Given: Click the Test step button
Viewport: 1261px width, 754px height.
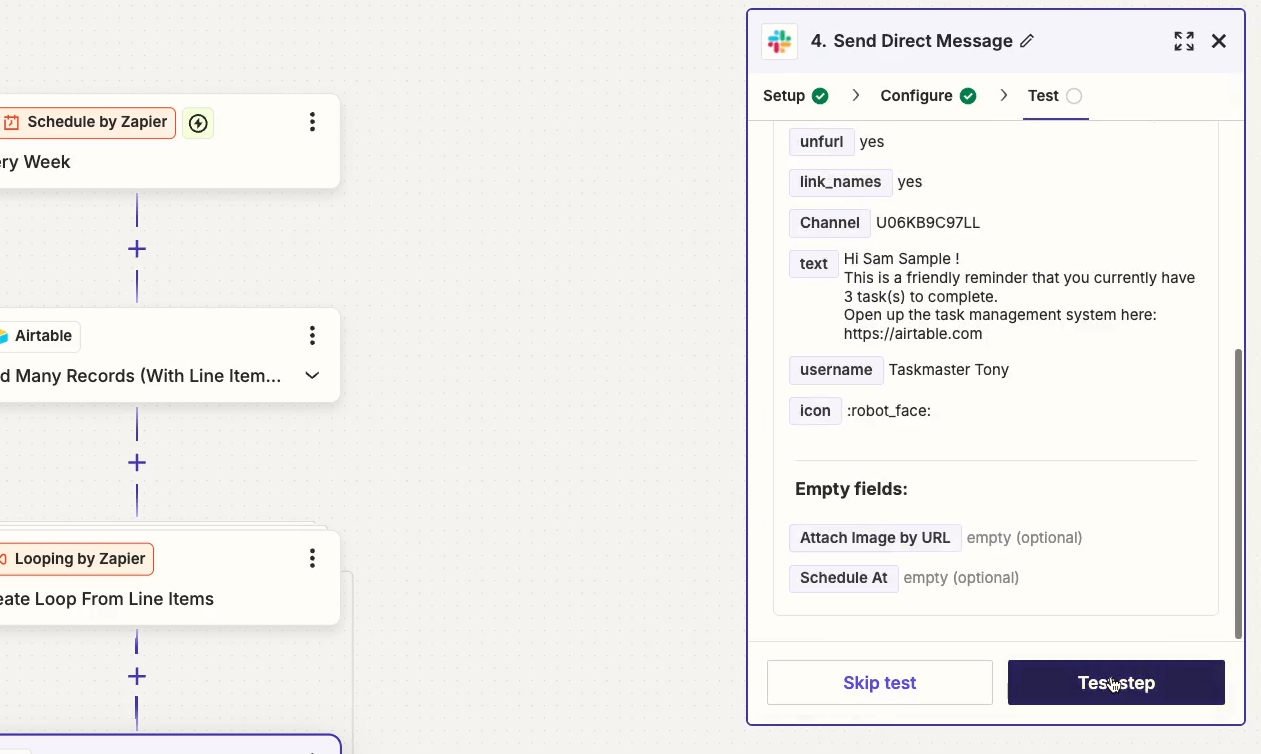Looking at the screenshot, I should (x=1116, y=683).
